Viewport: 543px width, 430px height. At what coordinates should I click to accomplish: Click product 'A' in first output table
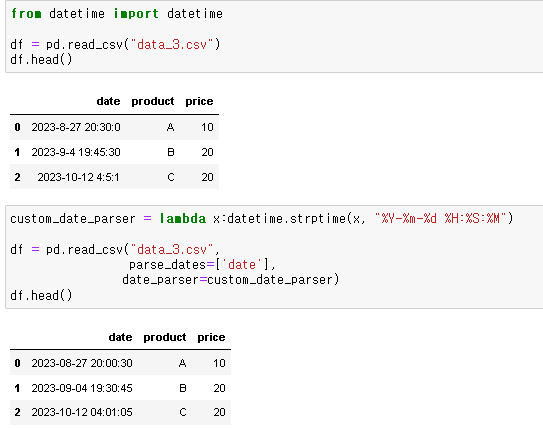(170, 127)
